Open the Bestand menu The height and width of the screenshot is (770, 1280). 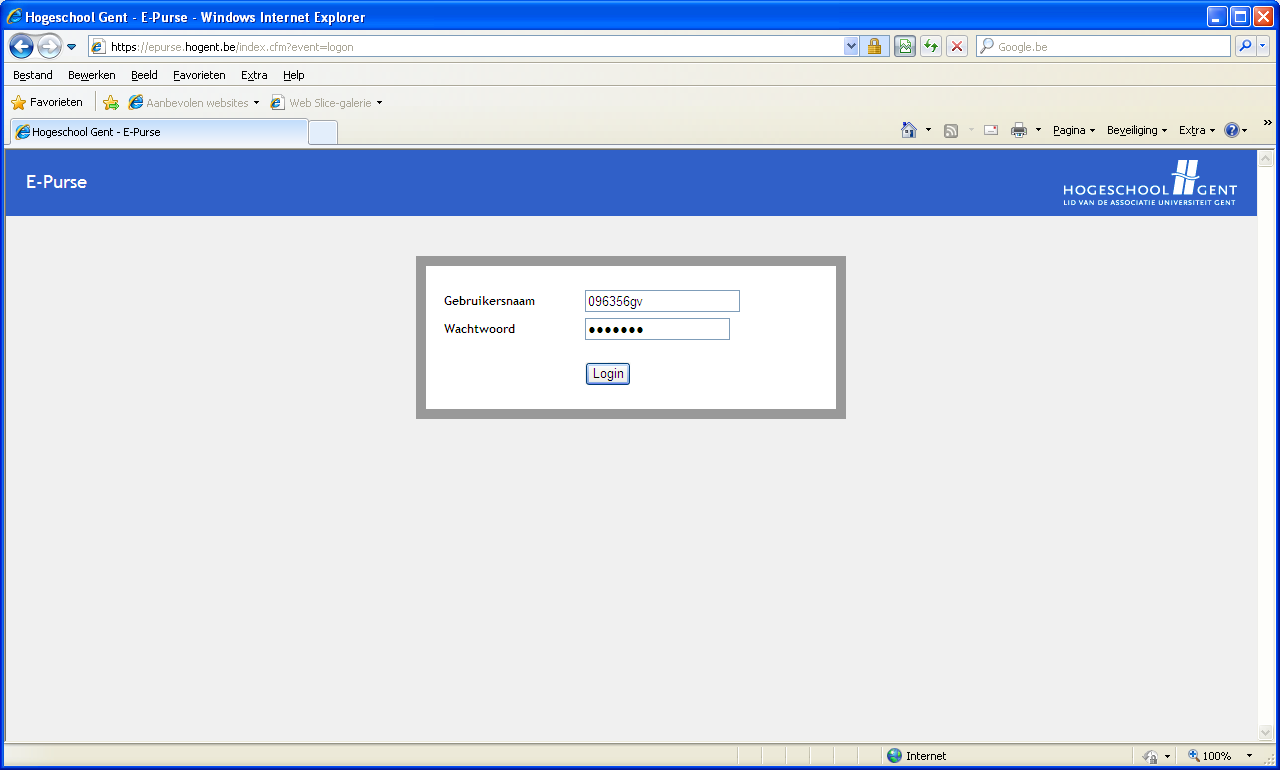(33, 75)
